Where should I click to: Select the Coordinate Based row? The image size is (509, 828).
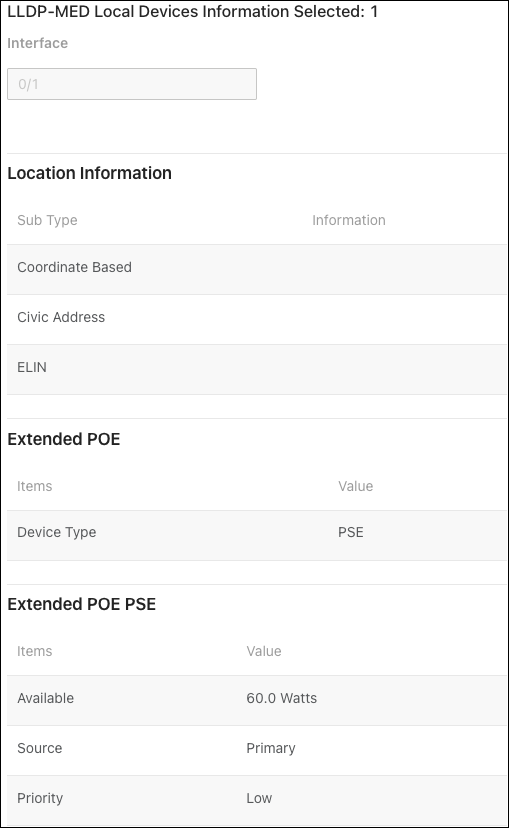pyautogui.click(x=257, y=269)
